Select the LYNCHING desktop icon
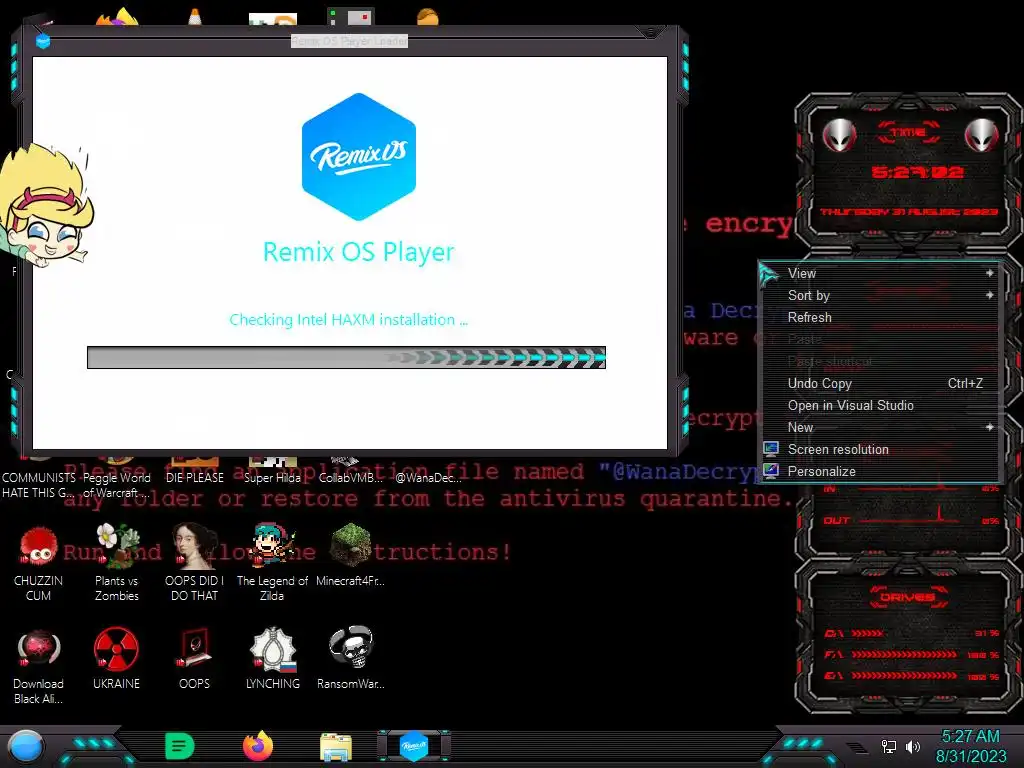This screenshot has height=768, width=1024. (x=273, y=660)
